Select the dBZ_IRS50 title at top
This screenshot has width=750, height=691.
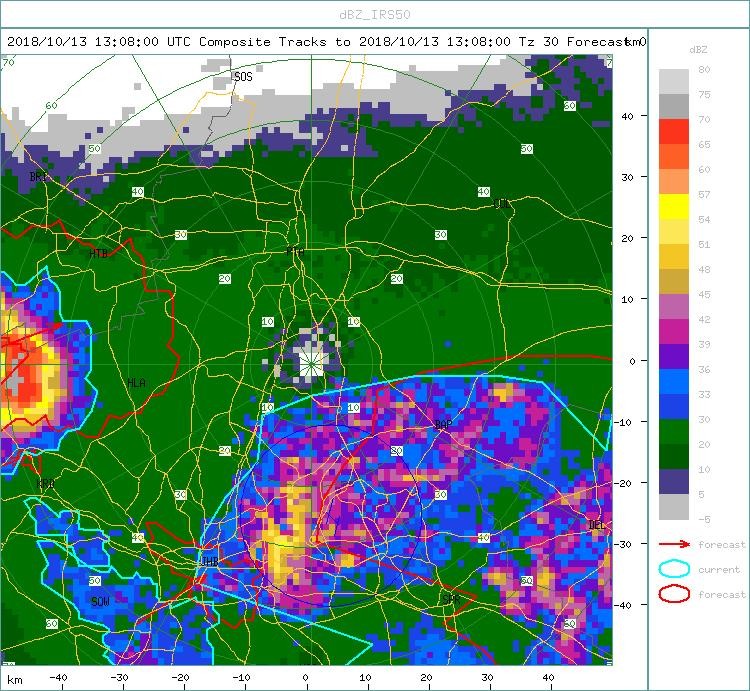(x=375, y=15)
